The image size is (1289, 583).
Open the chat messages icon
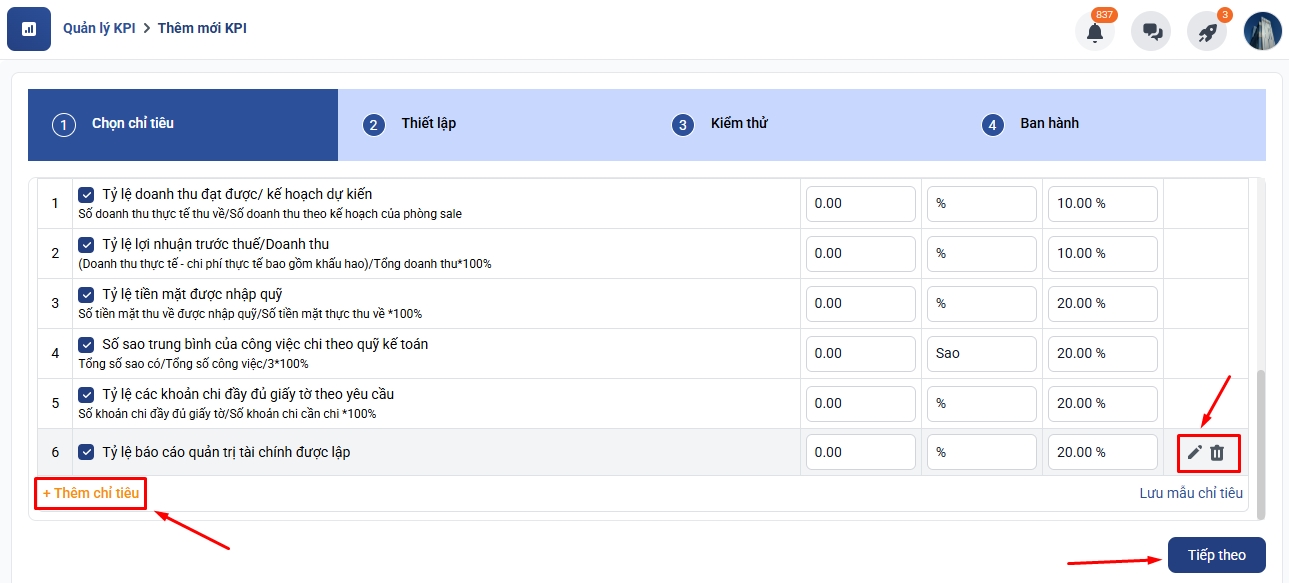[1151, 32]
